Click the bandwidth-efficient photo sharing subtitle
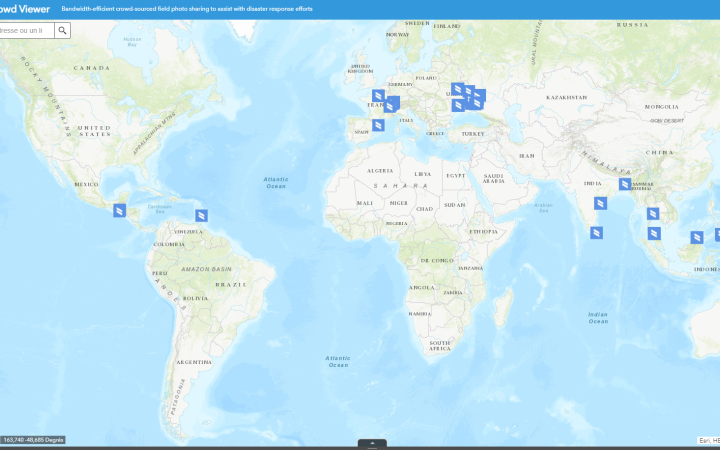The height and width of the screenshot is (450, 720). (x=187, y=9)
